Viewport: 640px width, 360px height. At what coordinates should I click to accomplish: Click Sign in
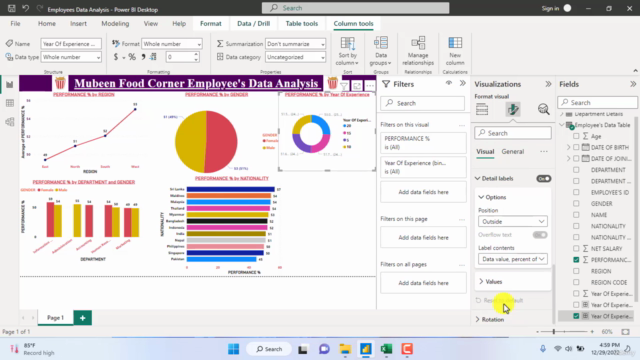coord(550,9)
